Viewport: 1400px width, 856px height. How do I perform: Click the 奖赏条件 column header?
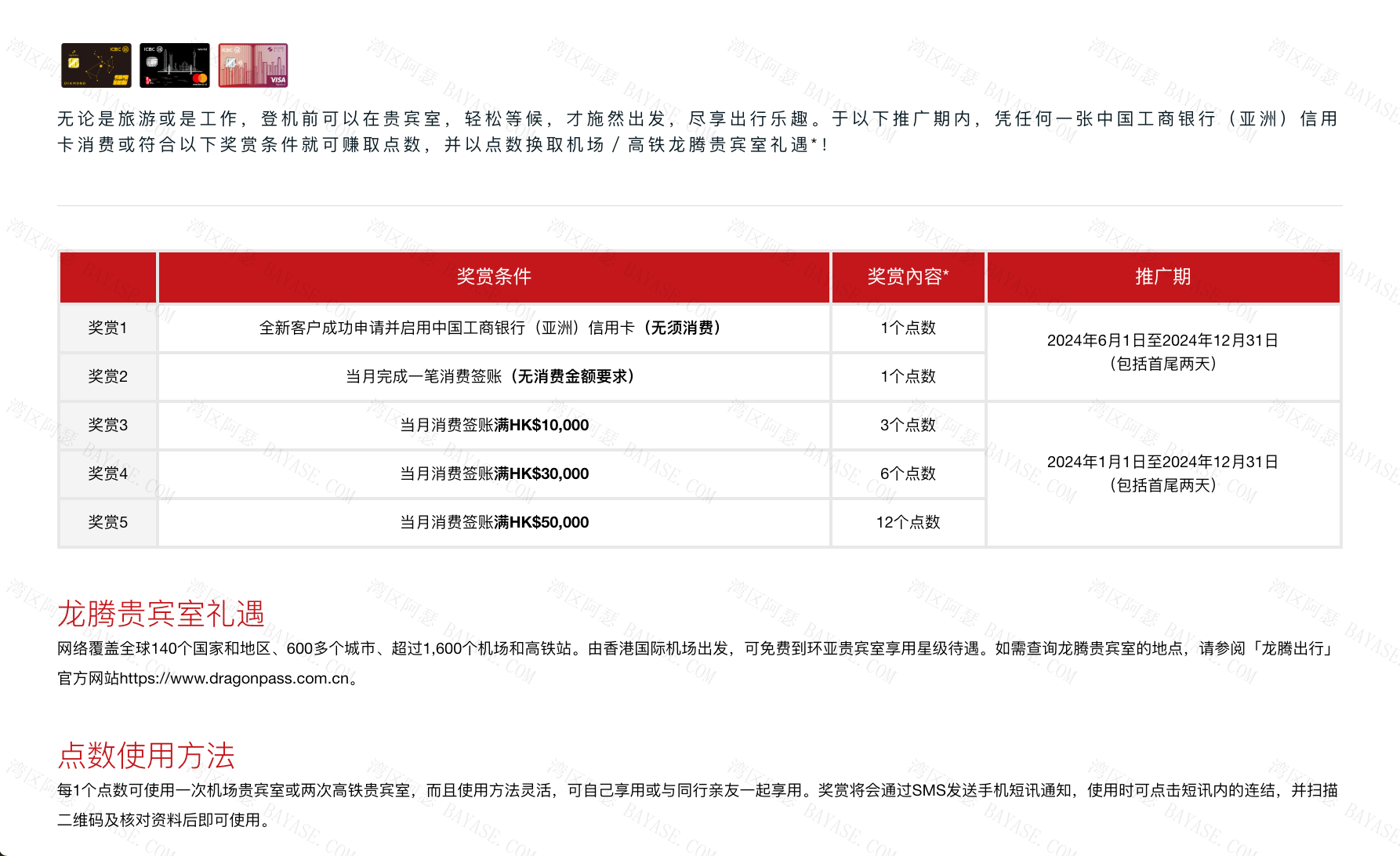494,277
